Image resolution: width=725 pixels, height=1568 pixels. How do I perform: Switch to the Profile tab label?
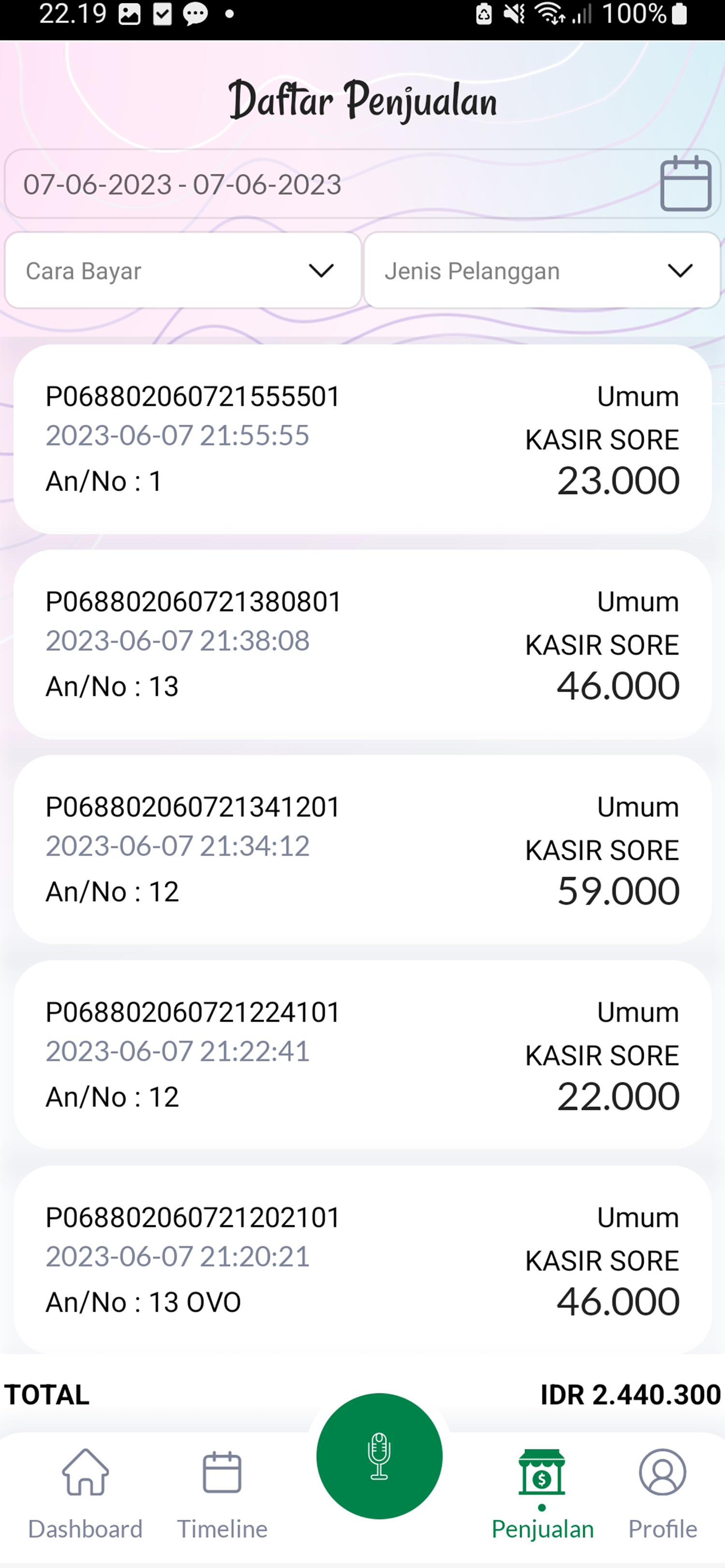point(662,1528)
